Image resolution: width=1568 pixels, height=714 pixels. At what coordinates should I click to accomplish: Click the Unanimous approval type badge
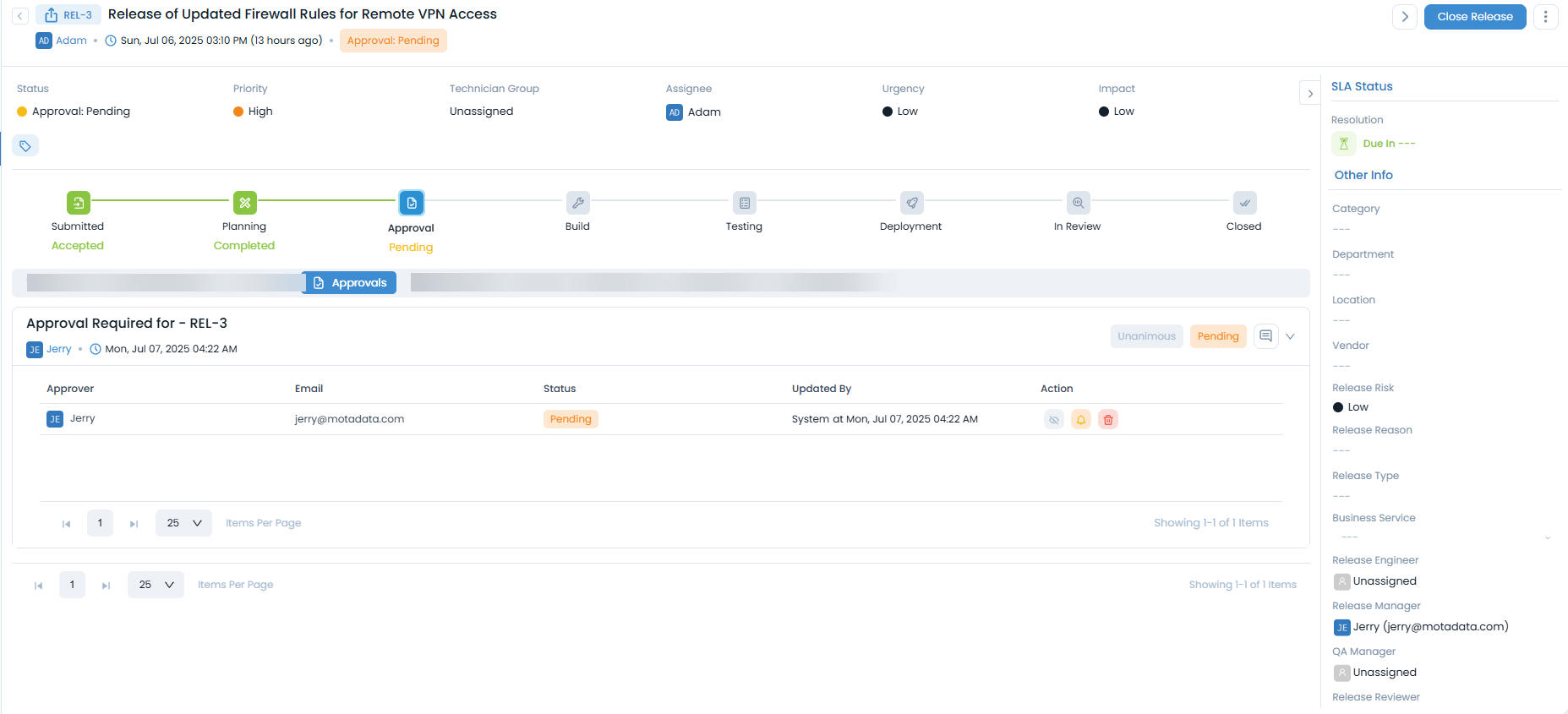1145,336
